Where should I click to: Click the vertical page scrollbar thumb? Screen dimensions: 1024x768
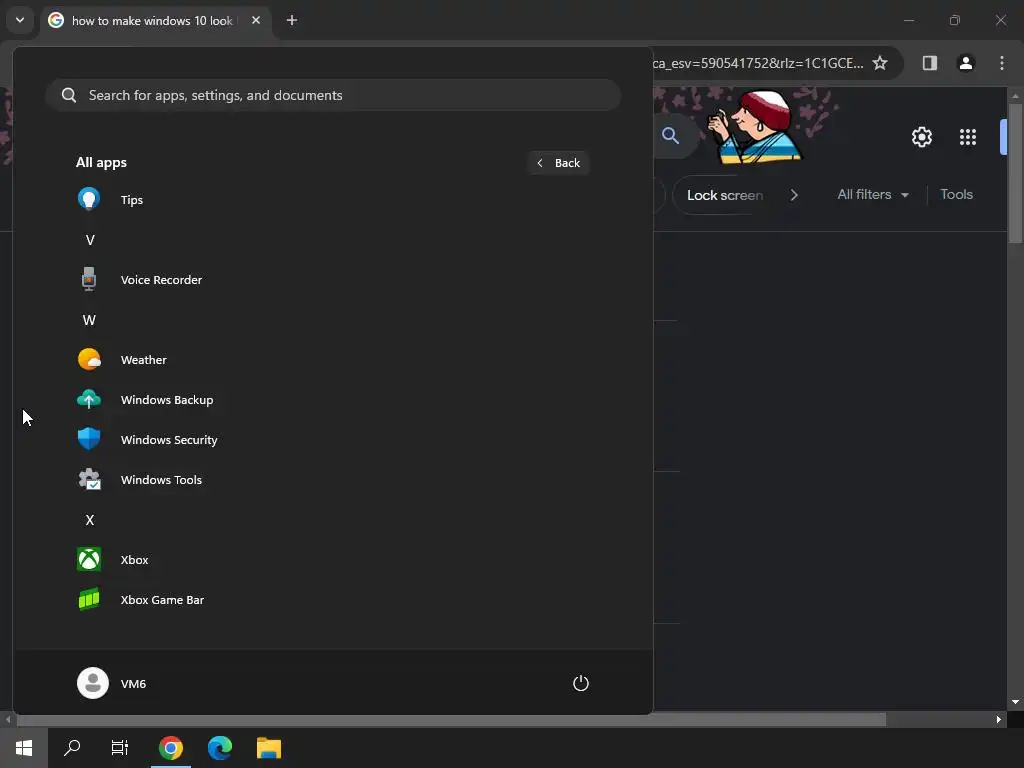[1016, 173]
